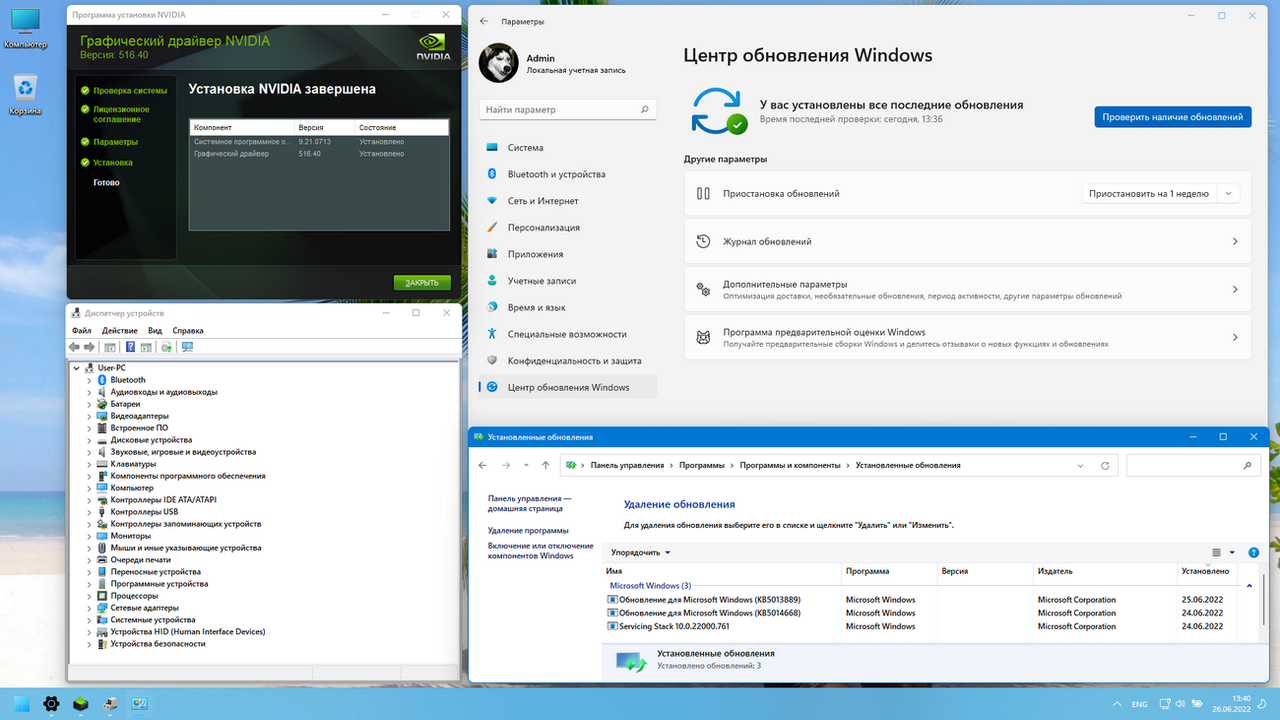
Task: Open address bar history dropdown in Installed Updates
Action: pyautogui.click(x=1080, y=465)
